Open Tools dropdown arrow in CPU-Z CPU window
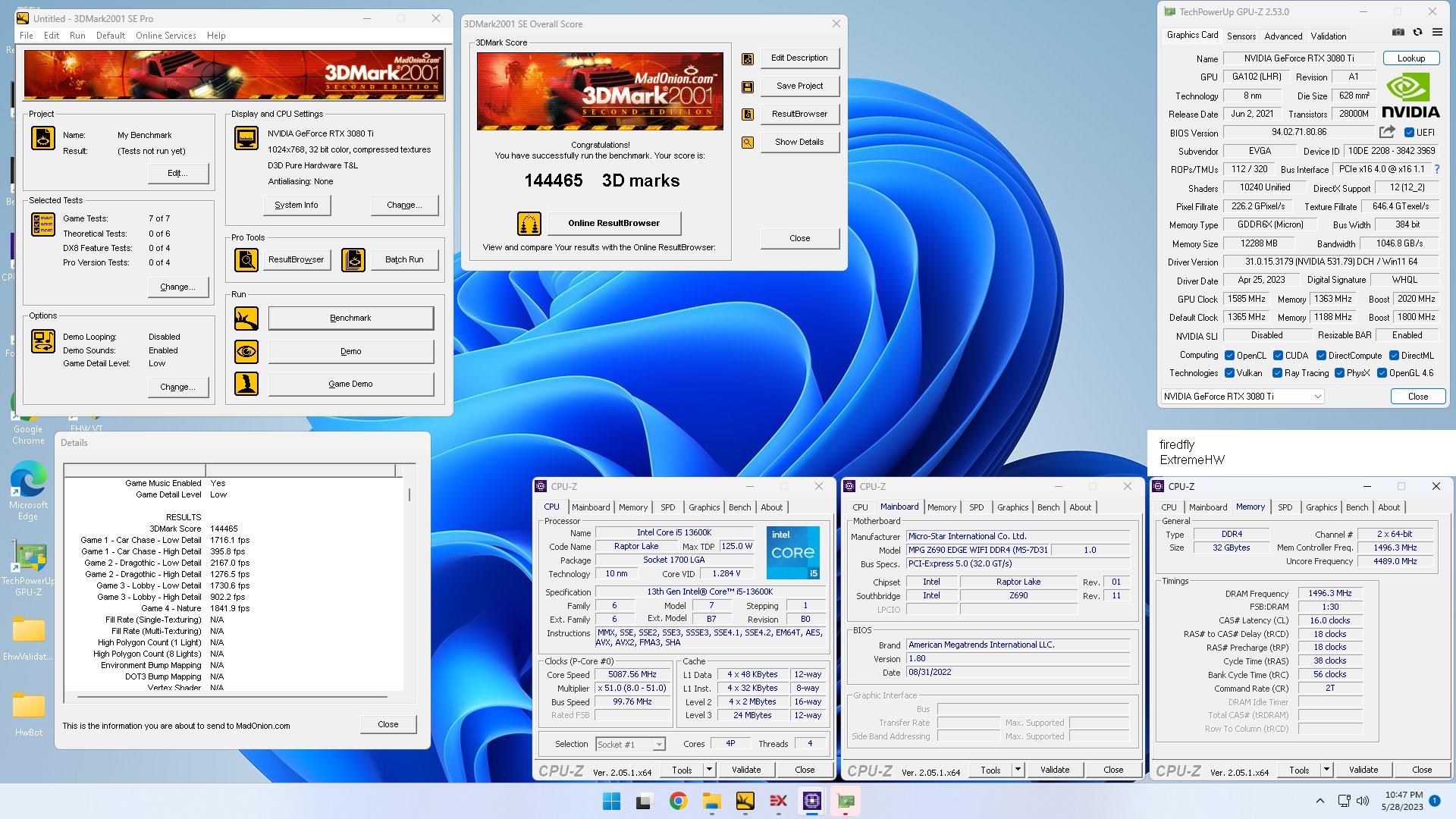 tap(709, 770)
